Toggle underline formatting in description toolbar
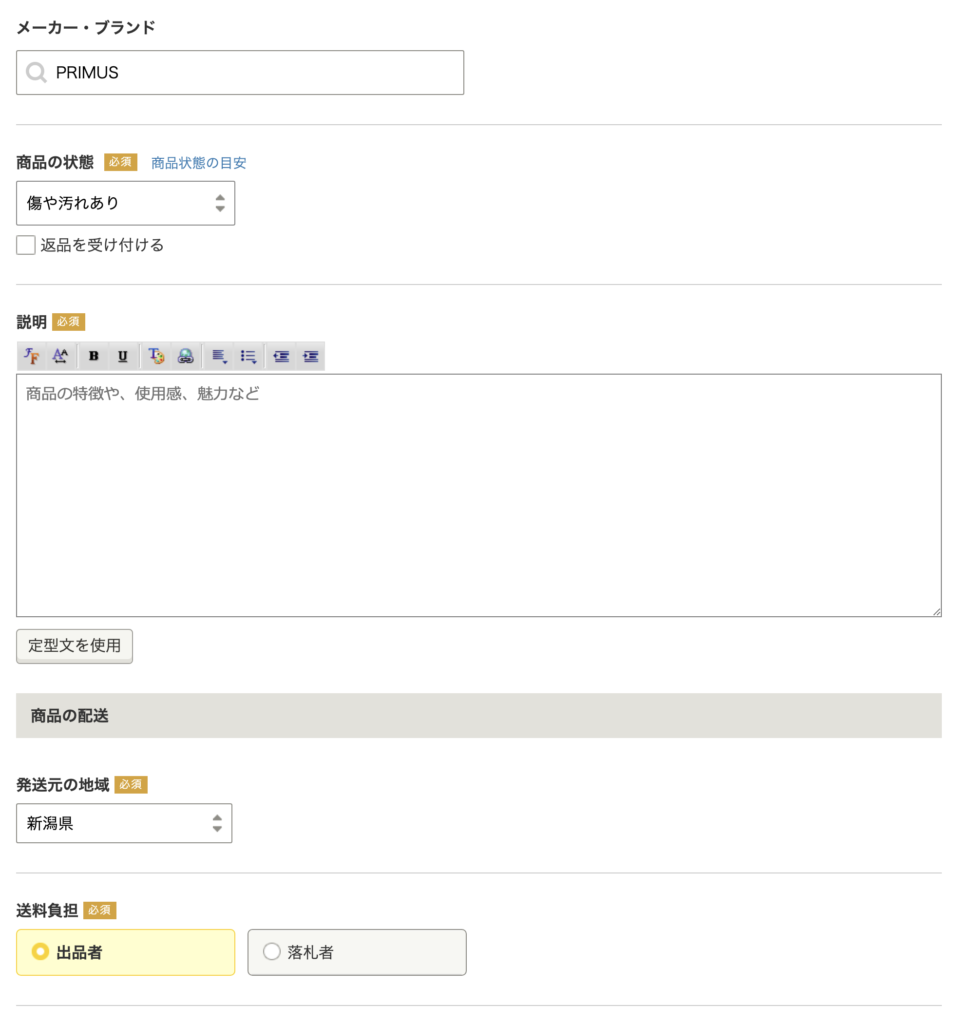This screenshot has height=1024, width=973. click(x=122, y=356)
